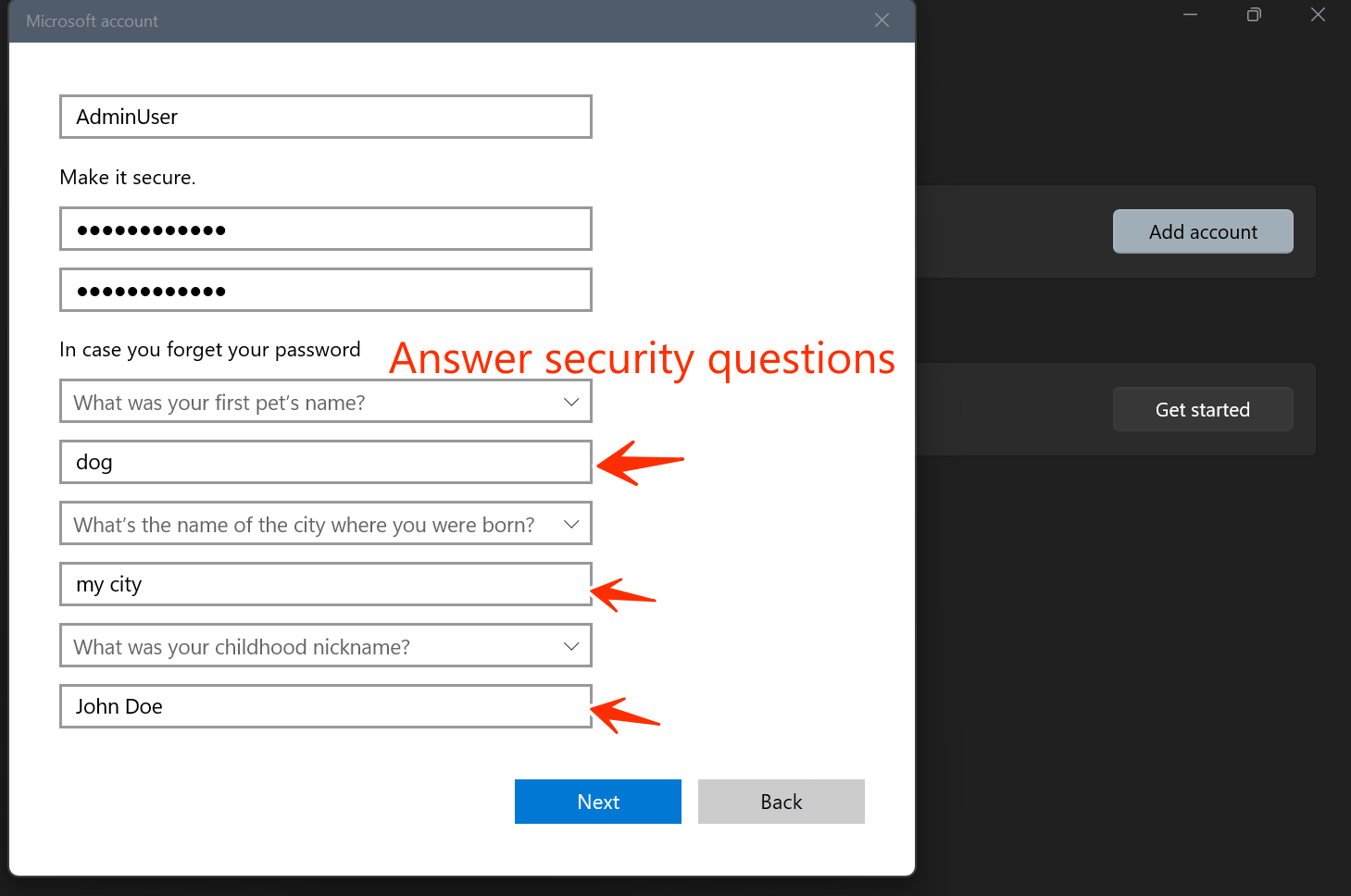Expand the chevron on first pet's name dropdown
This screenshot has height=896, width=1351.
(571, 402)
